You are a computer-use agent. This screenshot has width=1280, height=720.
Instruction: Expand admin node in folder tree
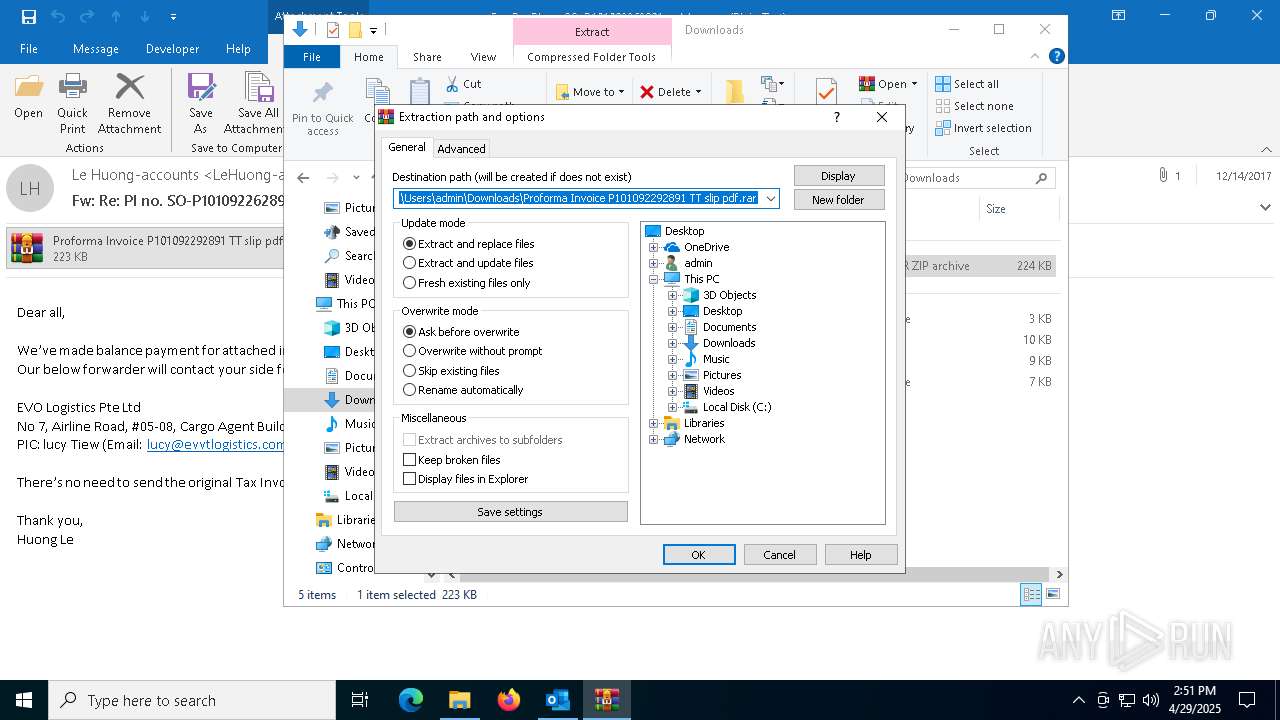[654, 263]
